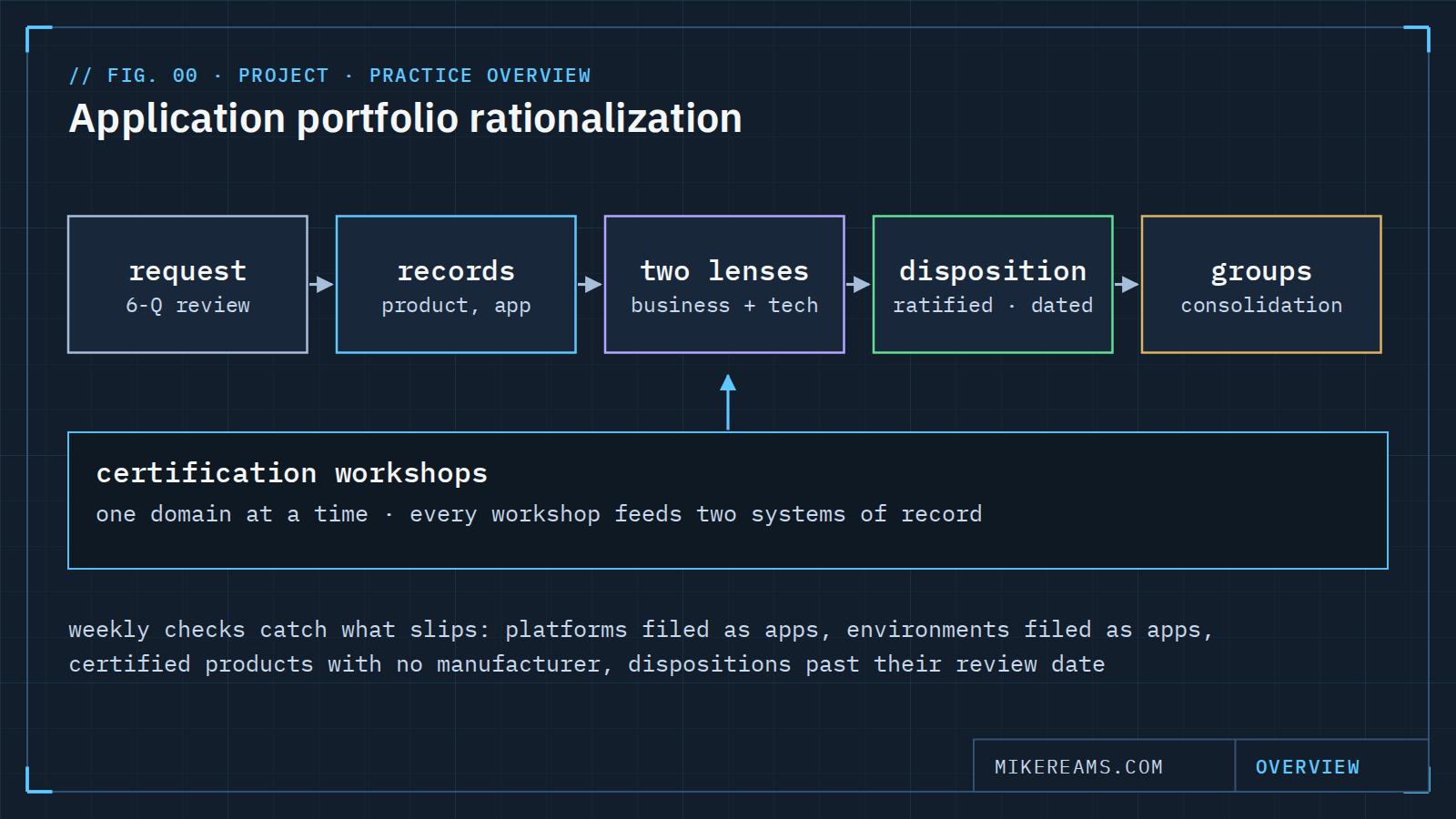Select the 'records' product, app box

tap(456, 284)
